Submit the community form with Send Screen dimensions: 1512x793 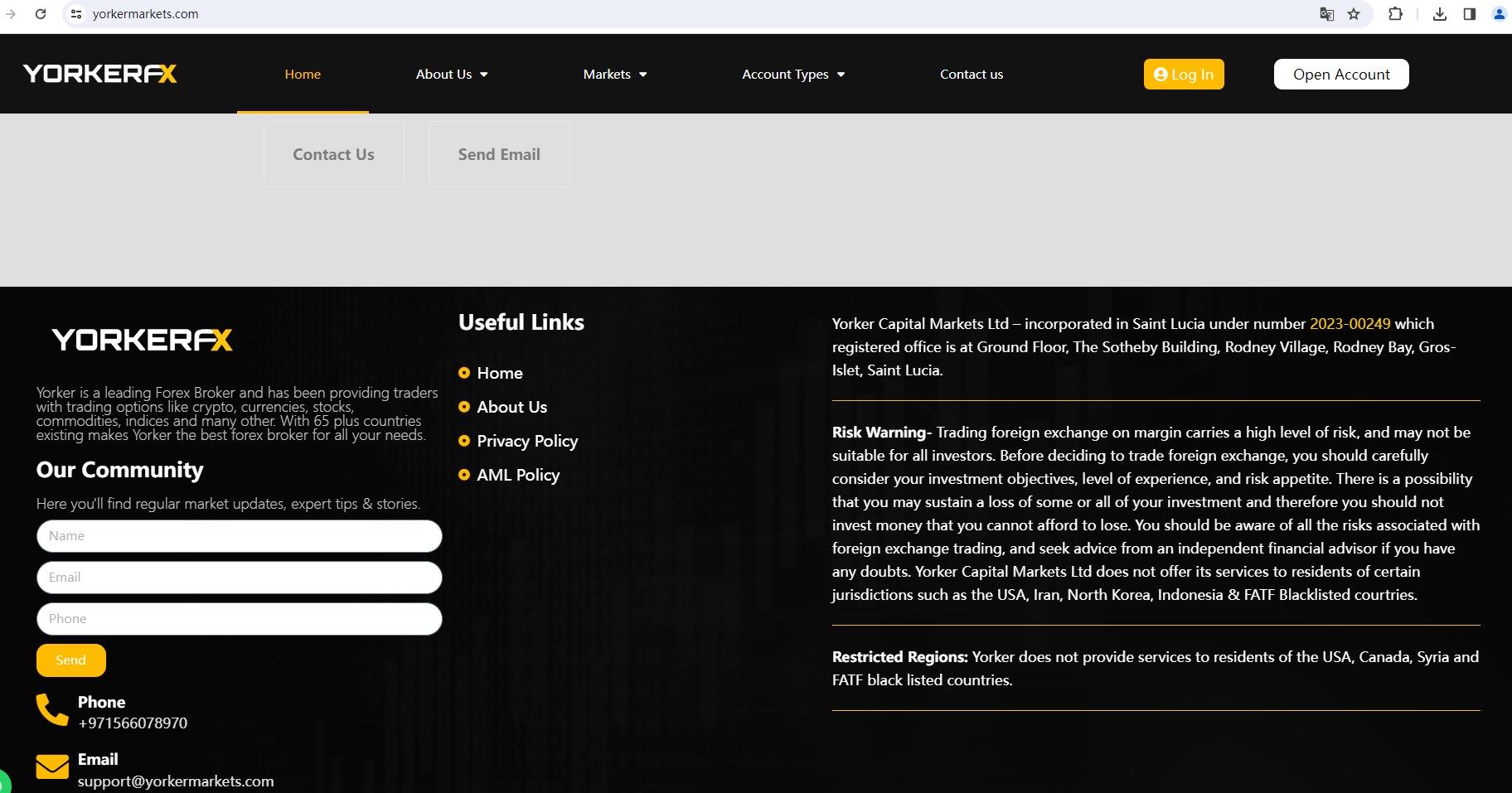71,660
